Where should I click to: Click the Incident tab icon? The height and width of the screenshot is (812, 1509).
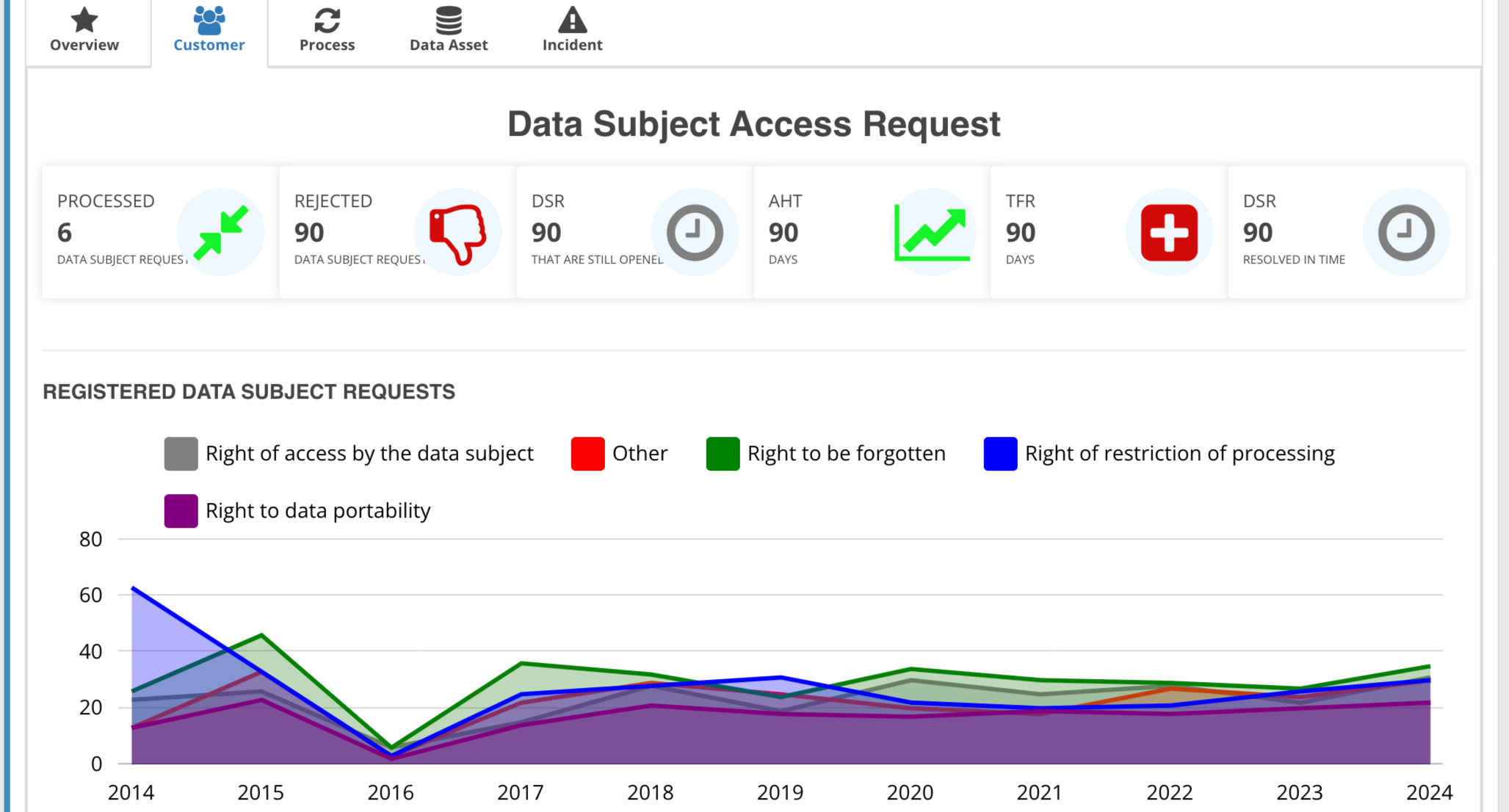[572, 20]
